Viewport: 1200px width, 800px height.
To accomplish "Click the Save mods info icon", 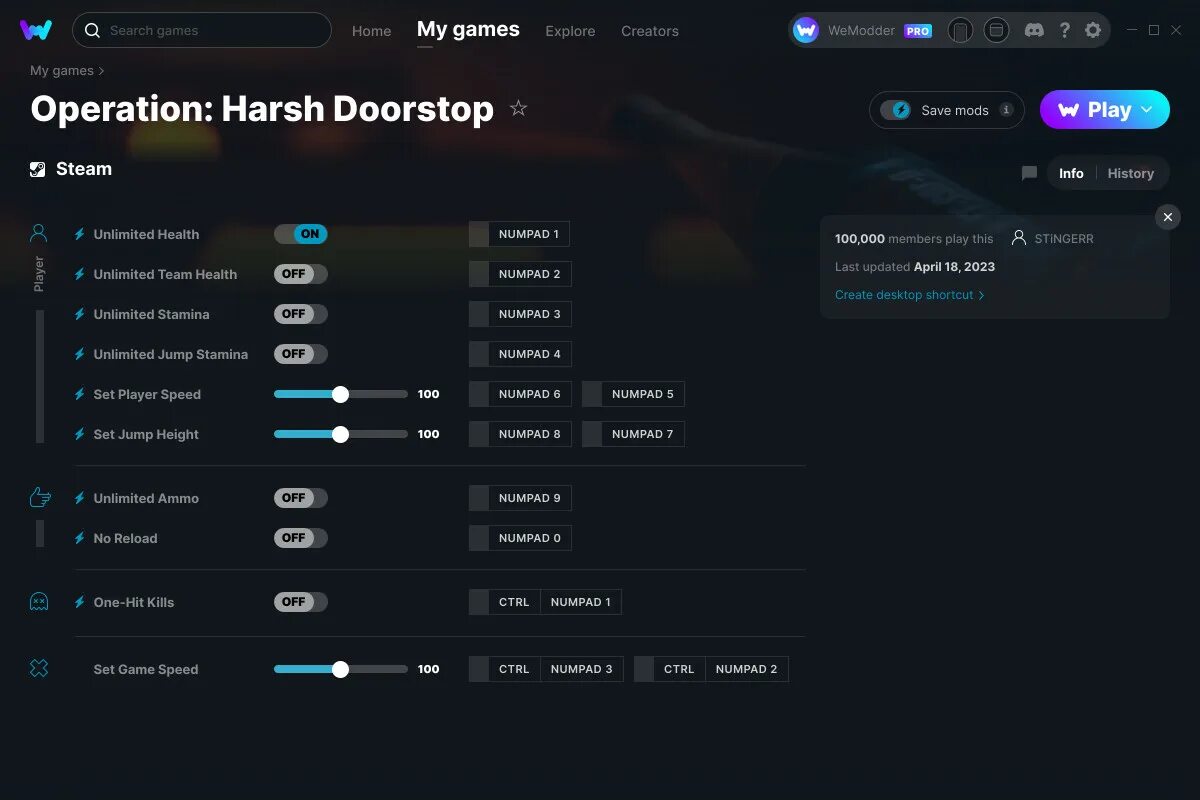I will [1006, 110].
